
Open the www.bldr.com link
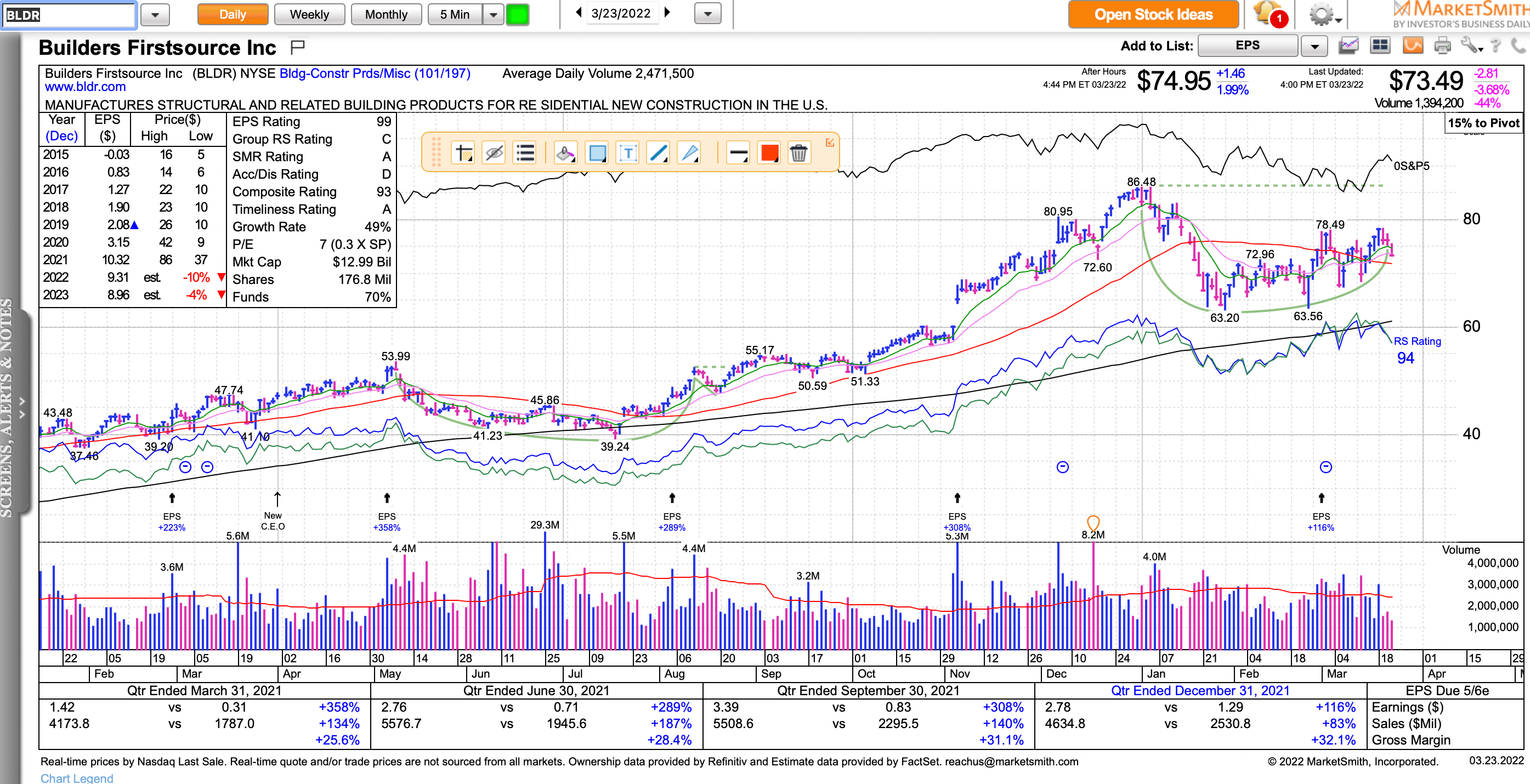86,87
